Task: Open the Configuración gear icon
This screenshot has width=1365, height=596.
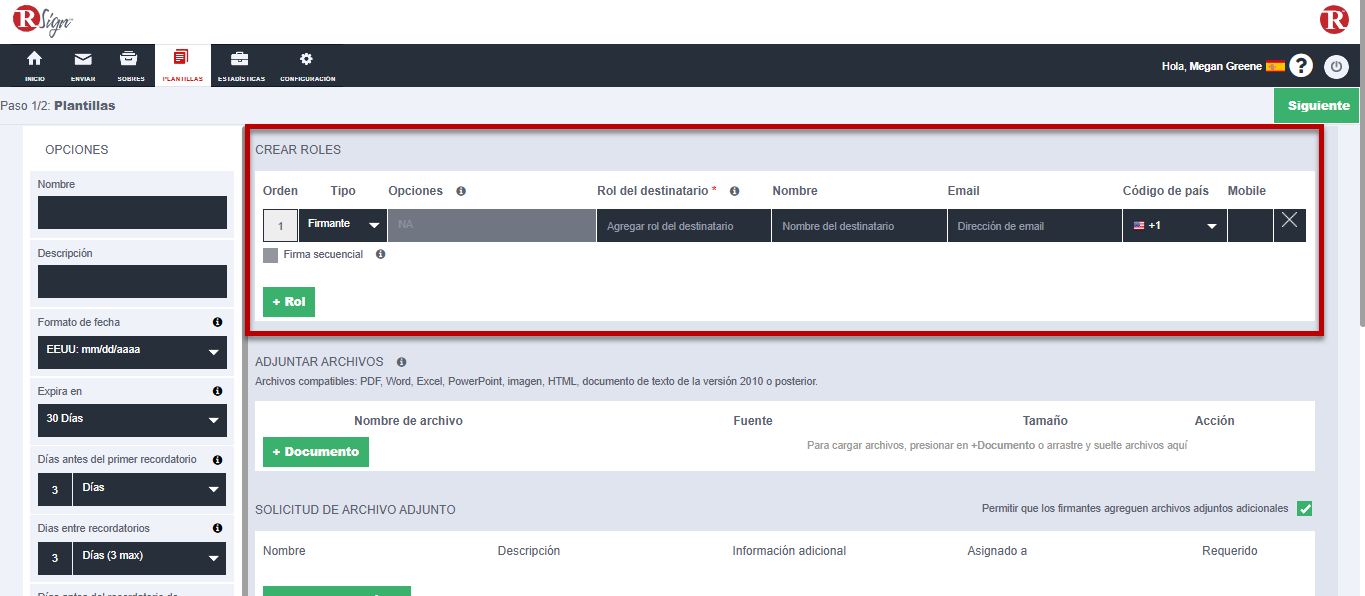Action: [x=307, y=60]
